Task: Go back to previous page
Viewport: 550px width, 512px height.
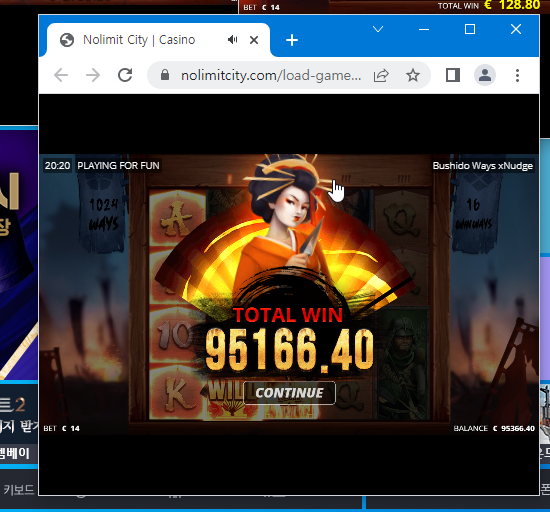Action: [x=61, y=75]
